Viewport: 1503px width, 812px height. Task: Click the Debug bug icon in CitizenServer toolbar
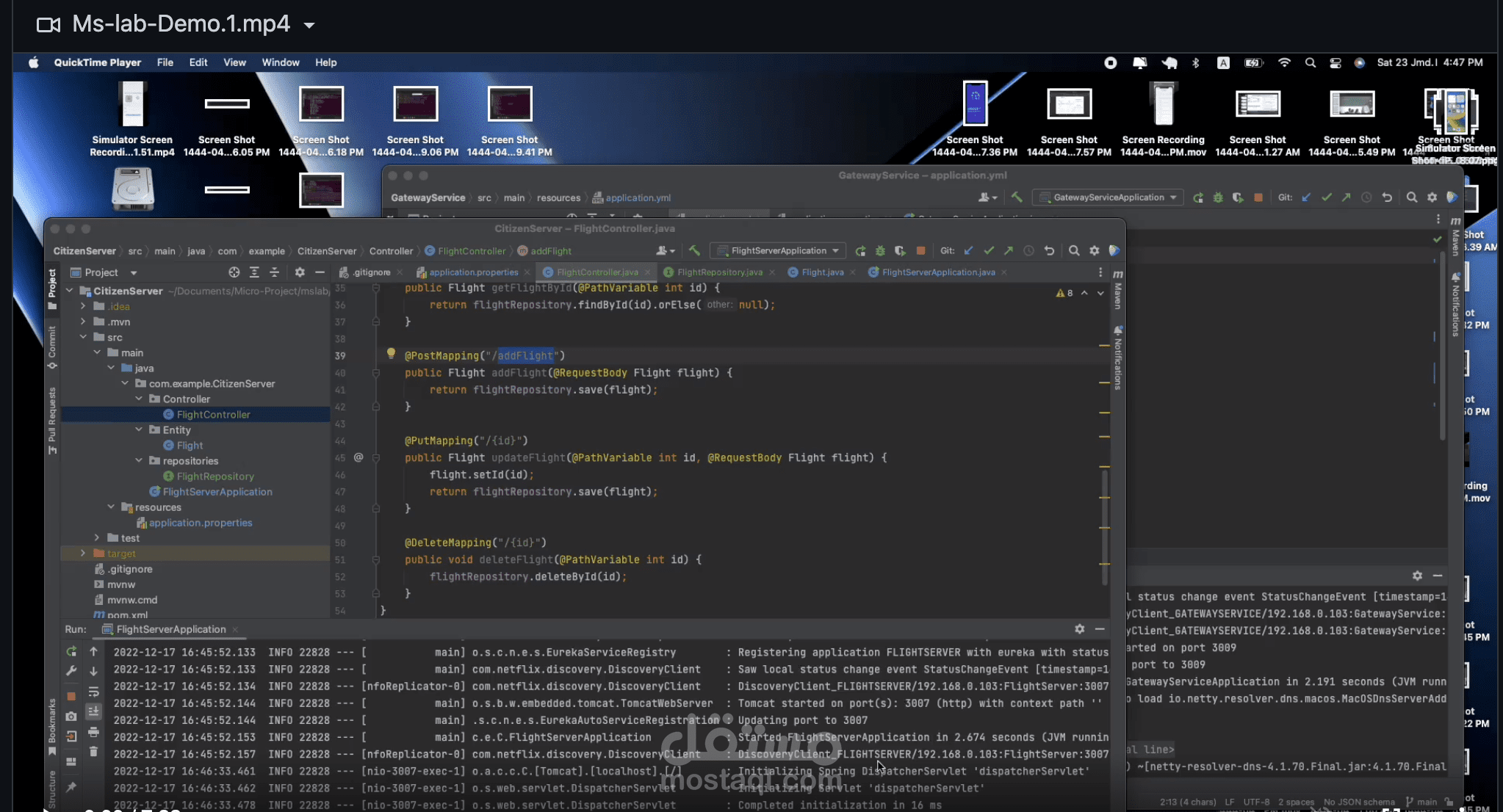(880, 250)
